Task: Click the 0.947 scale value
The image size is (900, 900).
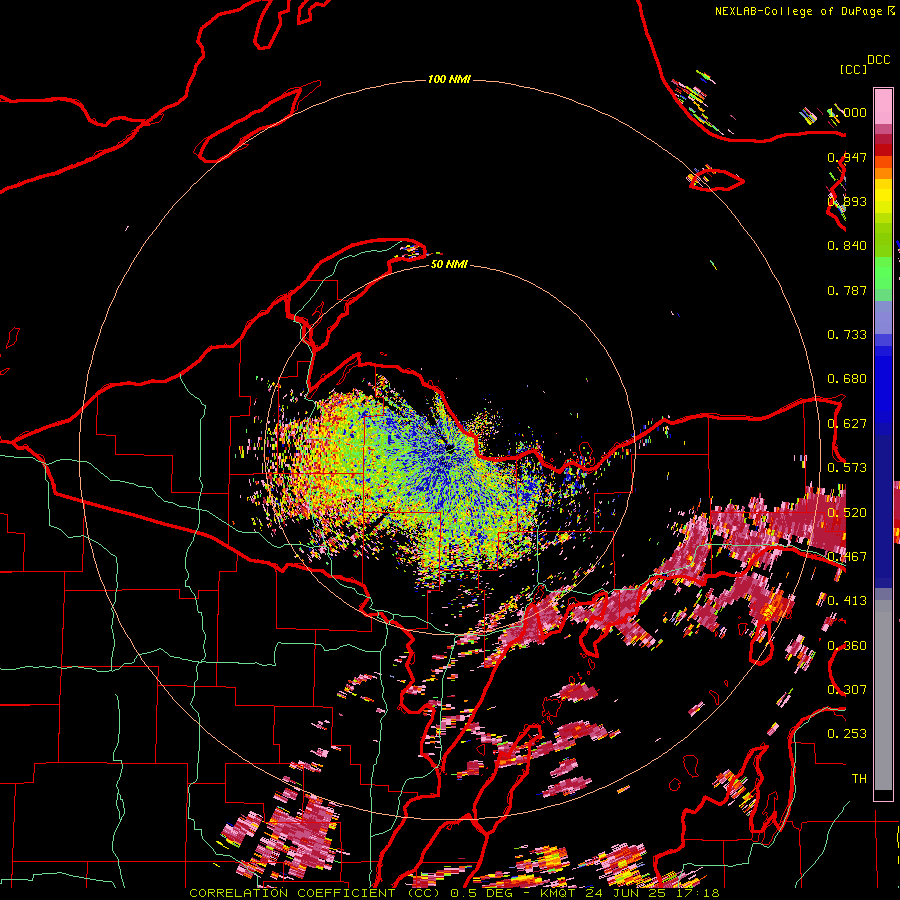Action: click(847, 157)
